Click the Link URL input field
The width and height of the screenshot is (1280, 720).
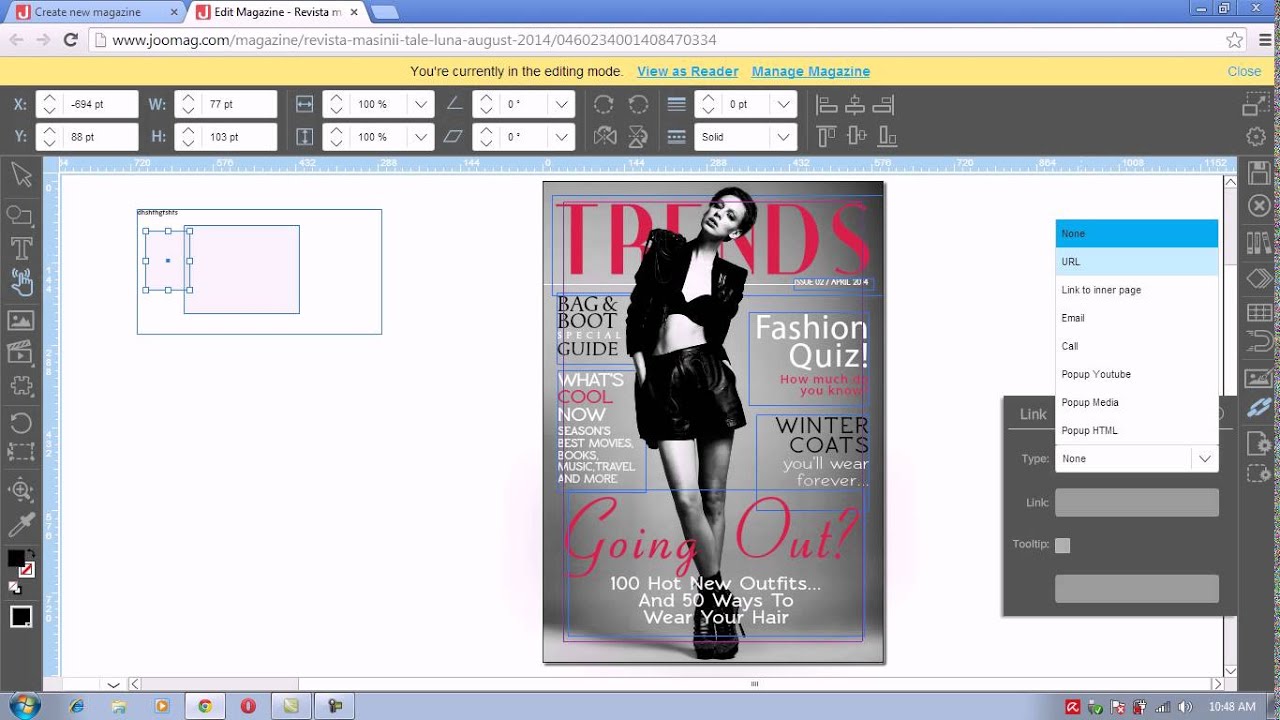pyautogui.click(x=1136, y=503)
